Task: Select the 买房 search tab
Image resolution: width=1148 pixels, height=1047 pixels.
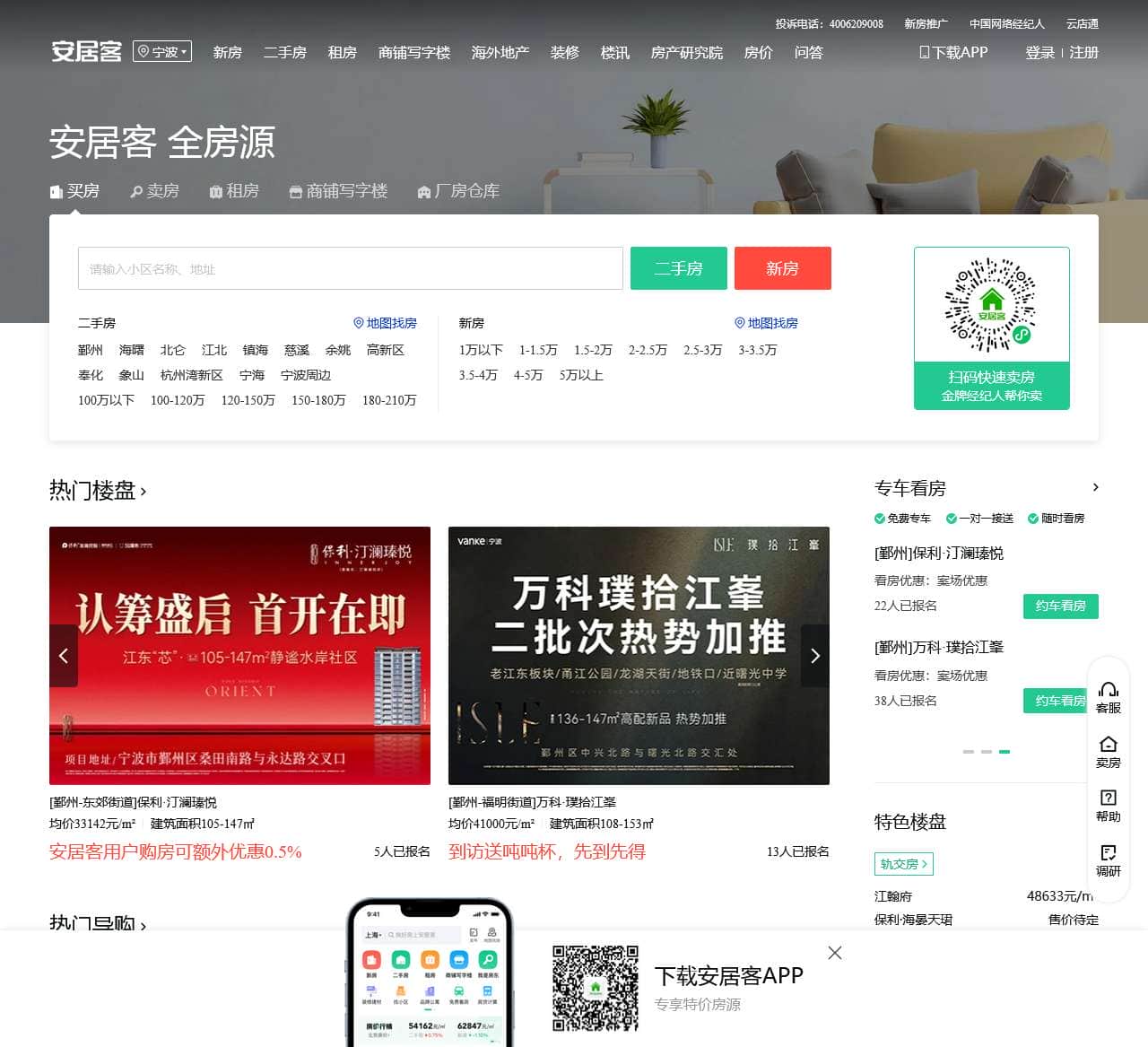Action: point(74,191)
